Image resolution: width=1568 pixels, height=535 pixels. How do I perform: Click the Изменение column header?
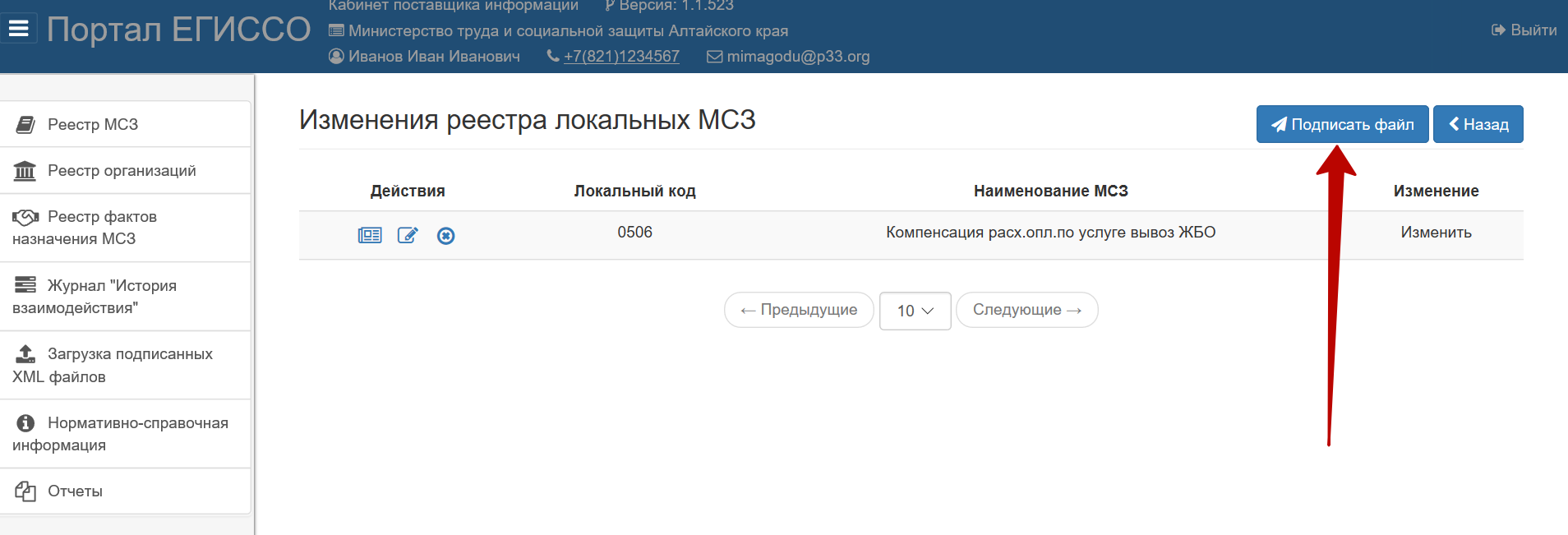(x=1436, y=191)
